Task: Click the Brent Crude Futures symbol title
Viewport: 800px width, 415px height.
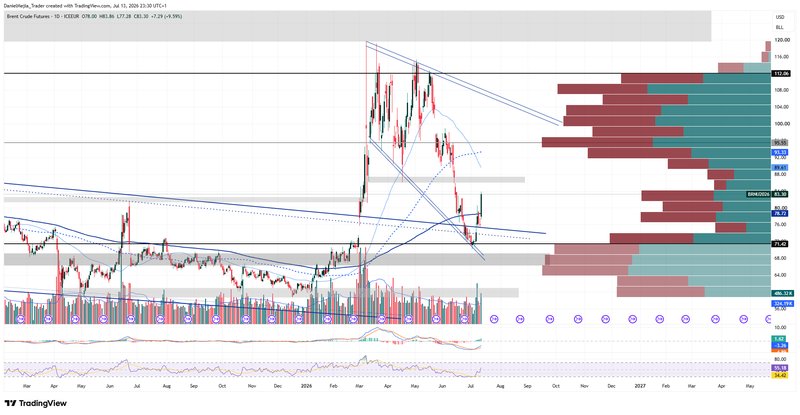Action: pyautogui.click(x=28, y=16)
